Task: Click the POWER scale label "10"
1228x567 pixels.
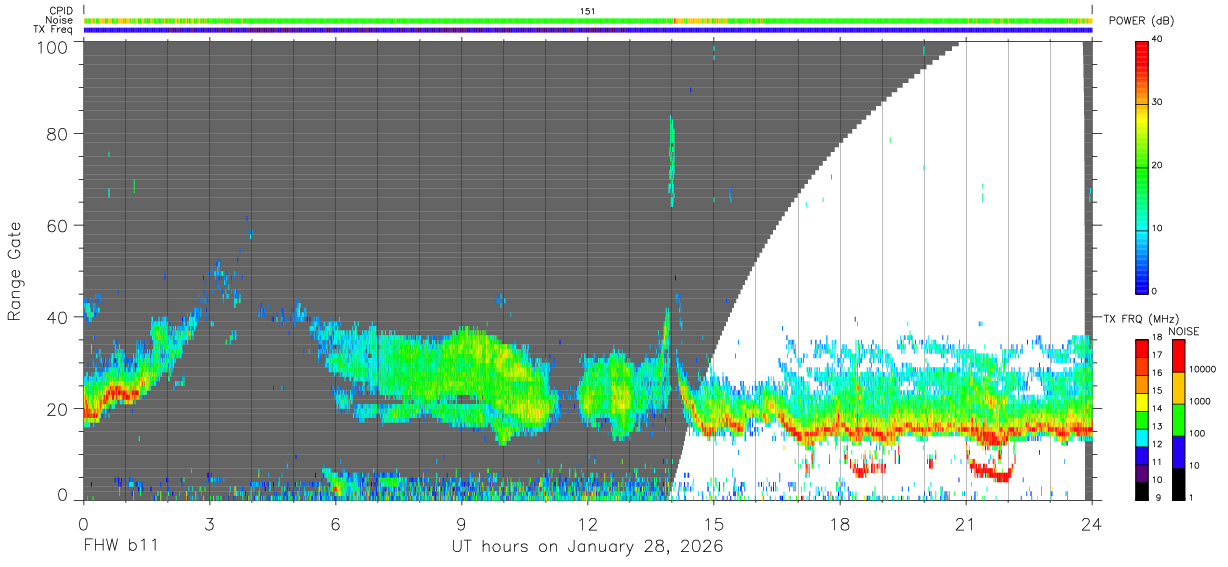Action: (x=1159, y=228)
